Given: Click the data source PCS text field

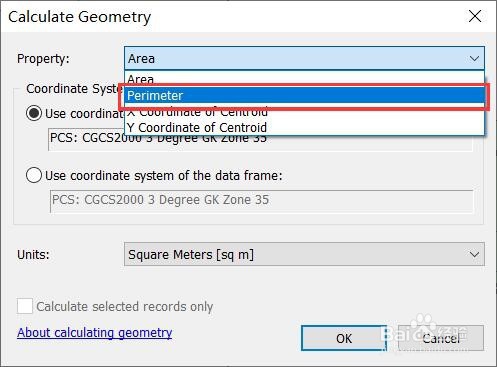Looking at the screenshot, I should [260, 139].
